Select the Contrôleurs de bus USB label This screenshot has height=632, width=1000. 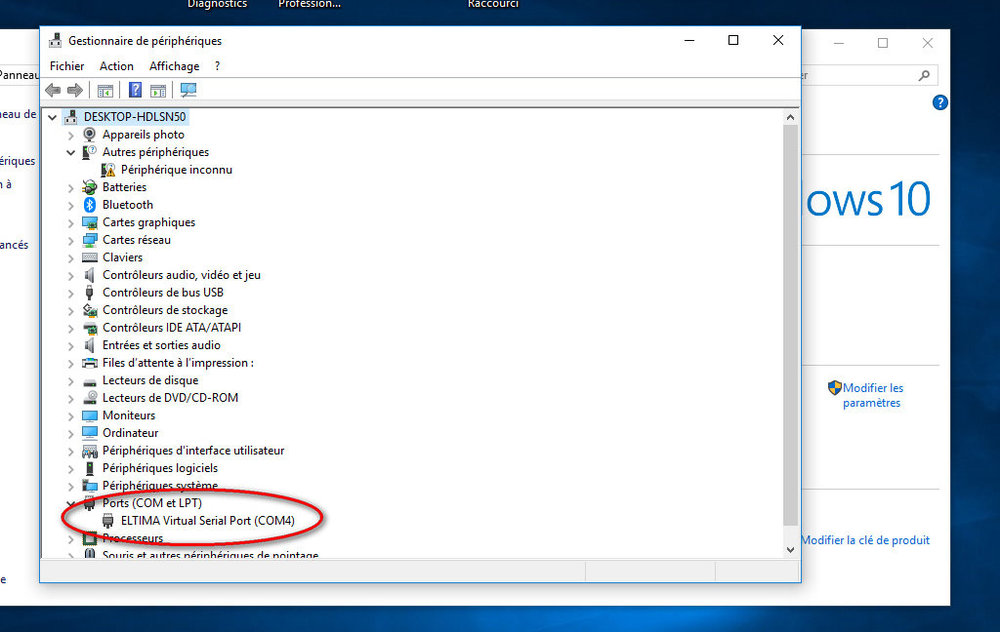pyautogui.click(x=163, y=293)
